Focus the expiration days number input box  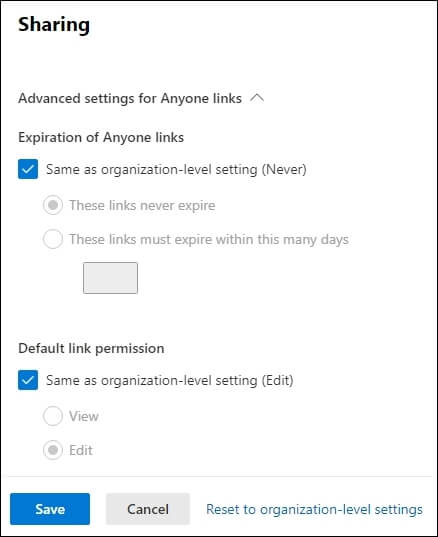tap(110, 278)
